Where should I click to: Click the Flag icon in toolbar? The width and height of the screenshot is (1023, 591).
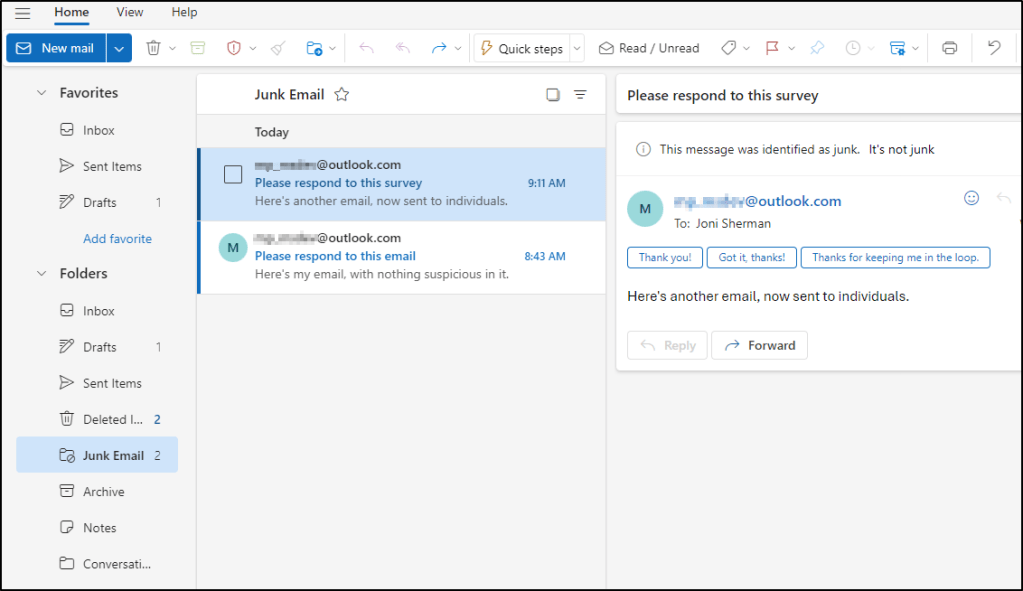[x=772, y=48]
